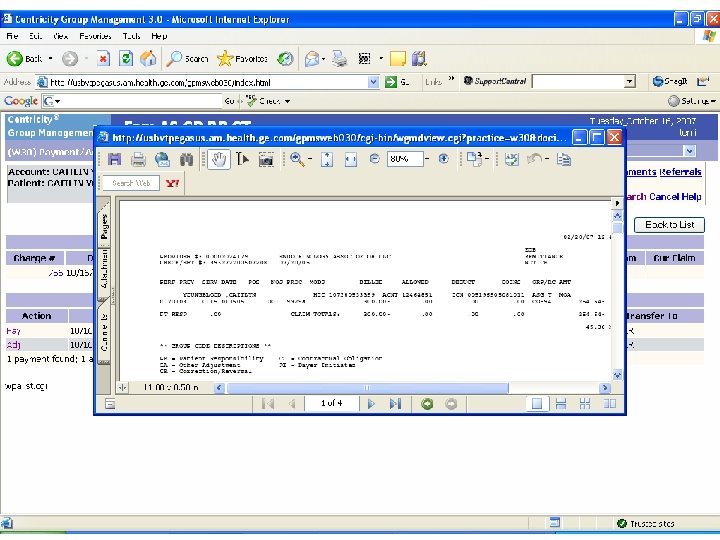Select the Hand tool

[219, 159]
